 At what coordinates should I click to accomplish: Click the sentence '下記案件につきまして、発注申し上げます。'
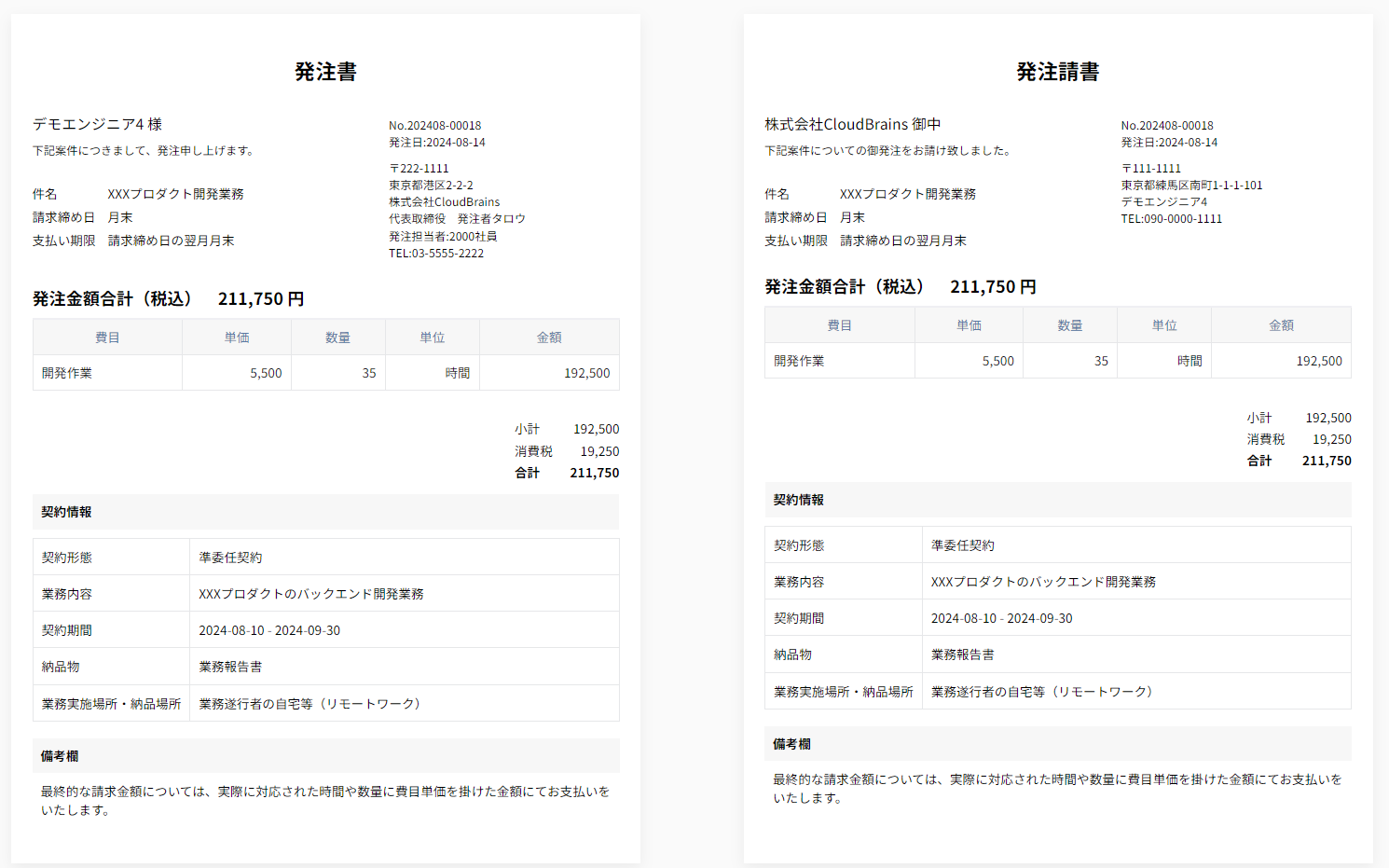(145, 150)
